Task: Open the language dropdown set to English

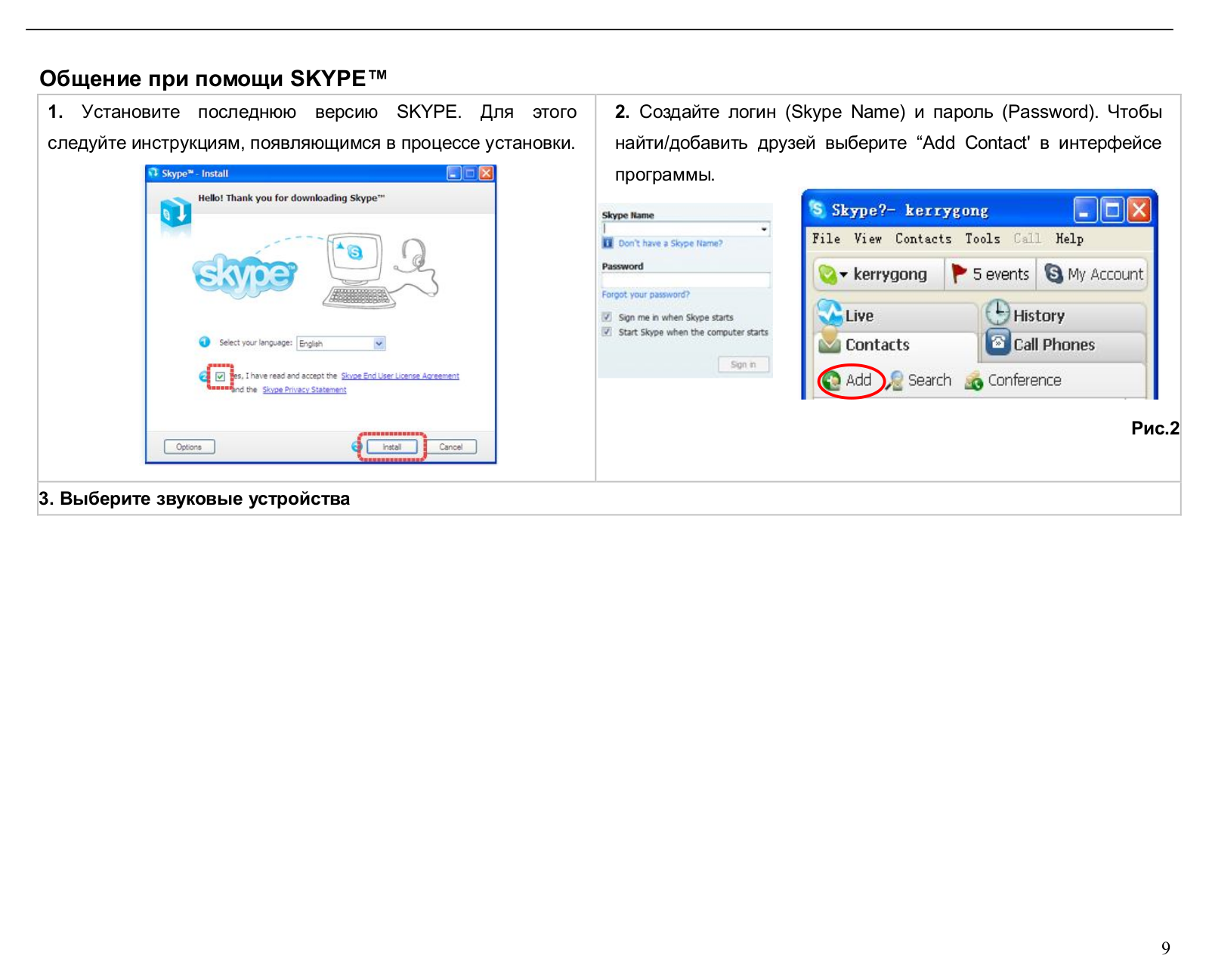Action: pos(341,343)
